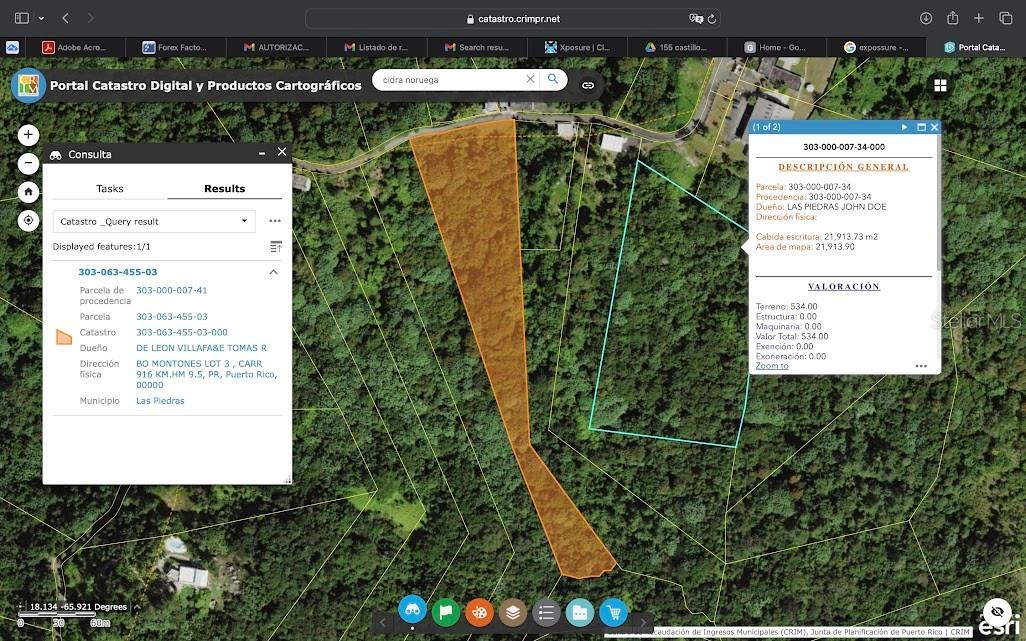Open the basemap gallery grid icon
The height and width of the screenshot is (641, 1026).
coord(940,86)
